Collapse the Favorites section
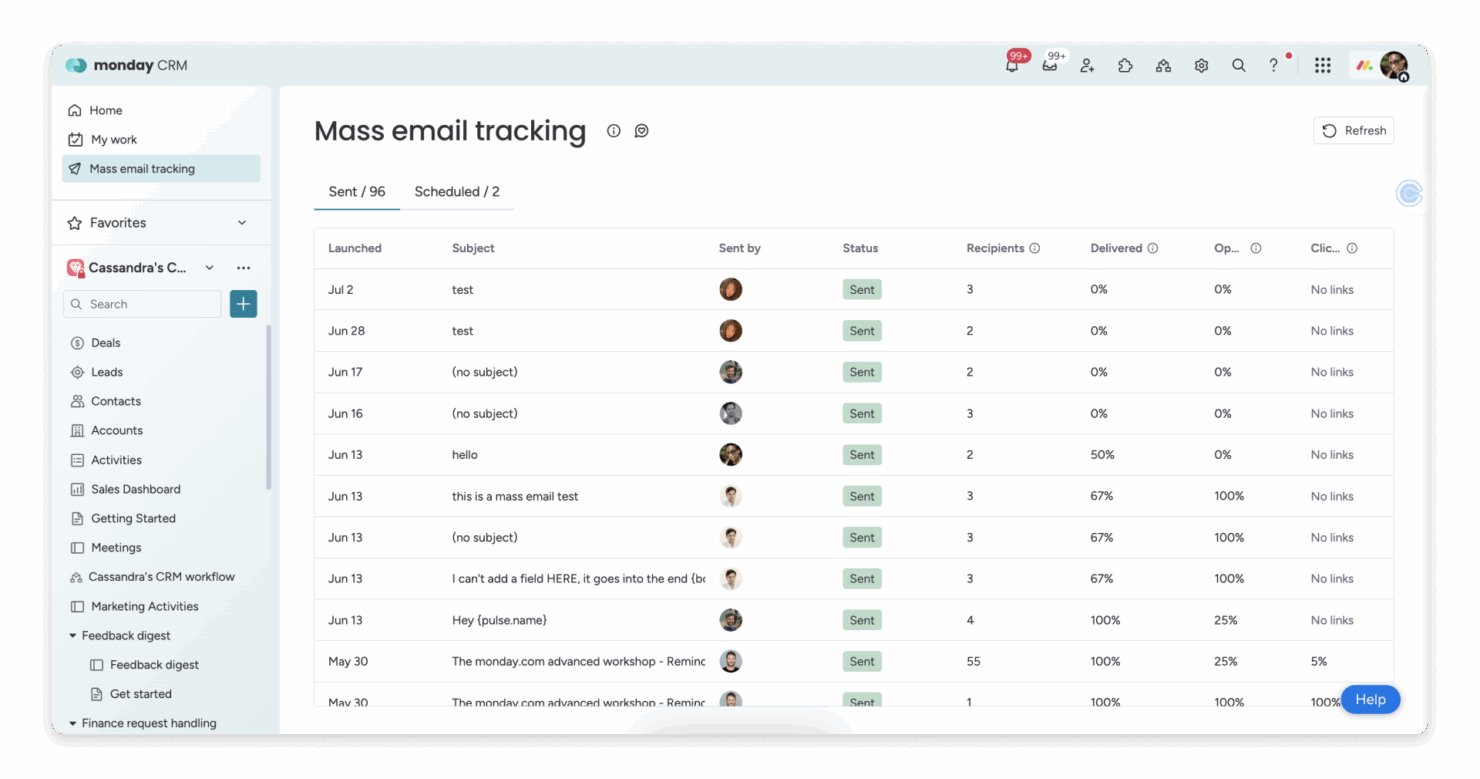The height and width of the screenshot is (779, 1480). [241, 222]
